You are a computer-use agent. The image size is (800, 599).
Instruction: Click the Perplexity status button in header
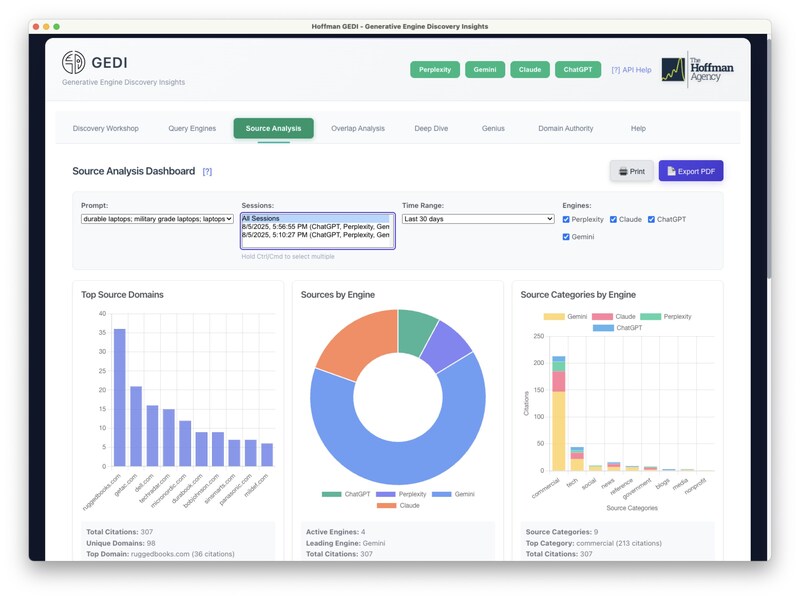coord(435,70)
